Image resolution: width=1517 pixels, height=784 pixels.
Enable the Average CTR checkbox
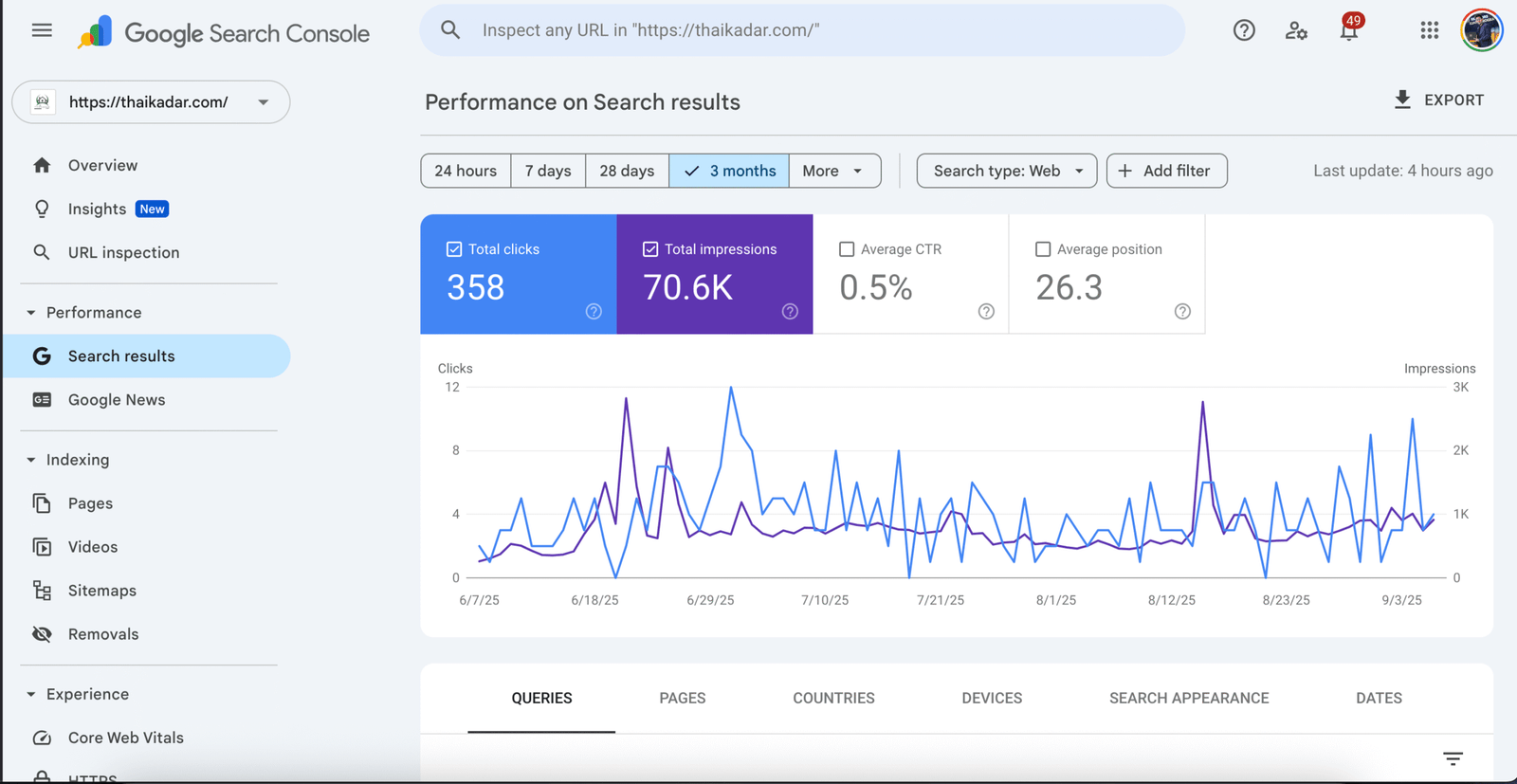click(x=847, y=249)
